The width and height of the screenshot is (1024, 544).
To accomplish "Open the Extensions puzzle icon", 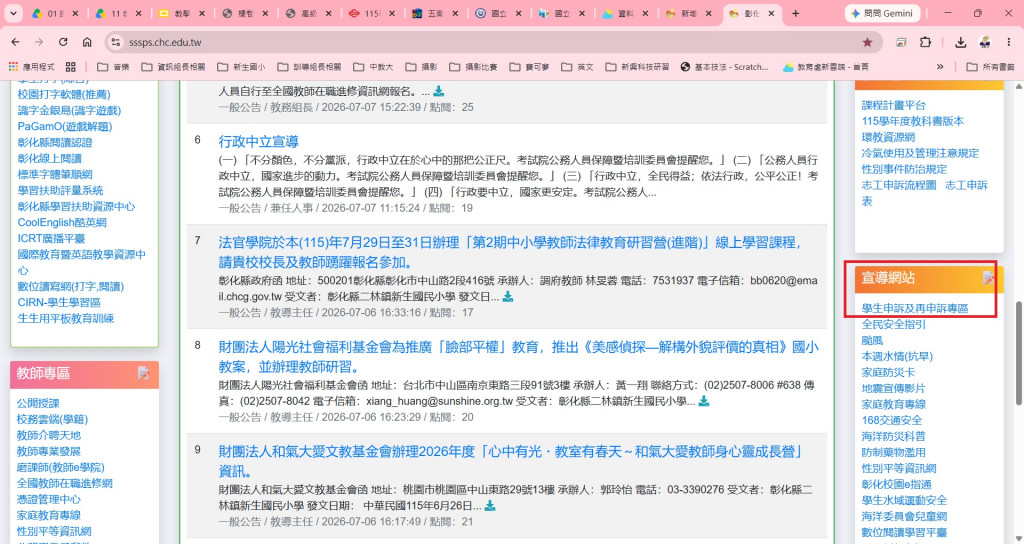I will 925,42.
